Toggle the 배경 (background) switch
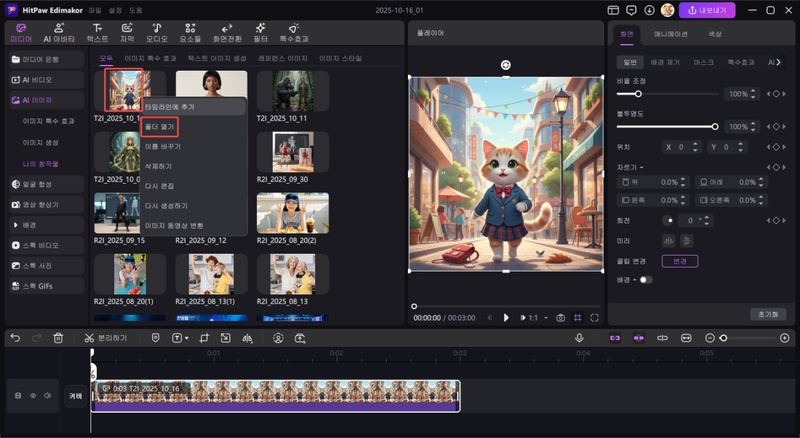 pos(645,279)
